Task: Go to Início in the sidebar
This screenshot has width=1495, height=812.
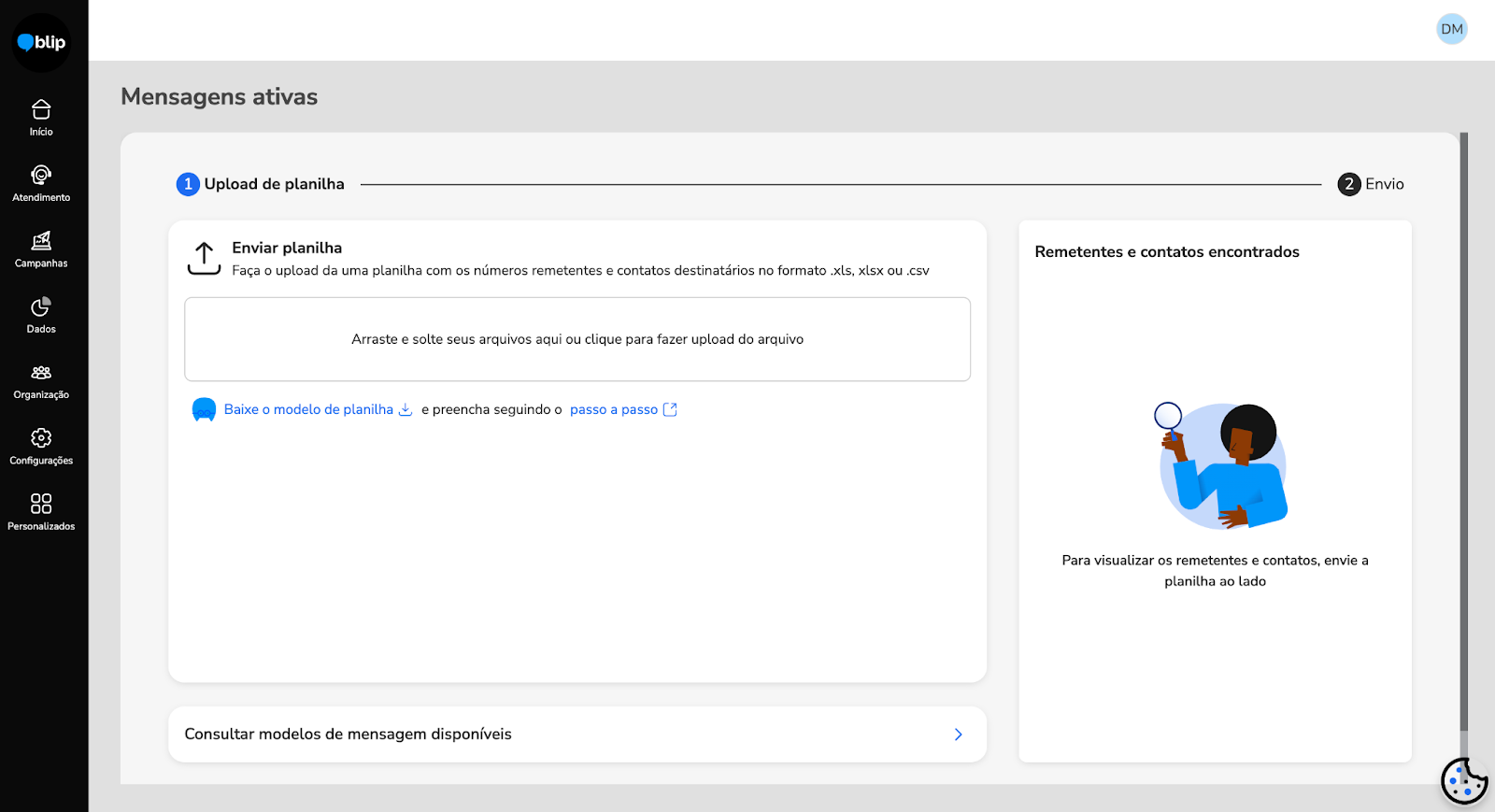Action: [41, 118]
